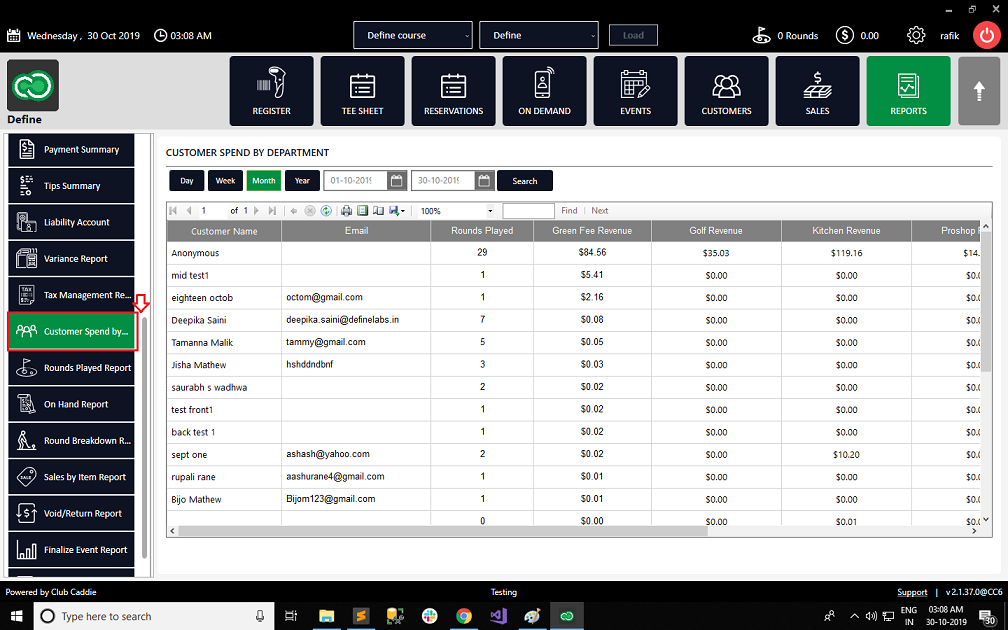Select the Week range toggle

click(225, 181)
